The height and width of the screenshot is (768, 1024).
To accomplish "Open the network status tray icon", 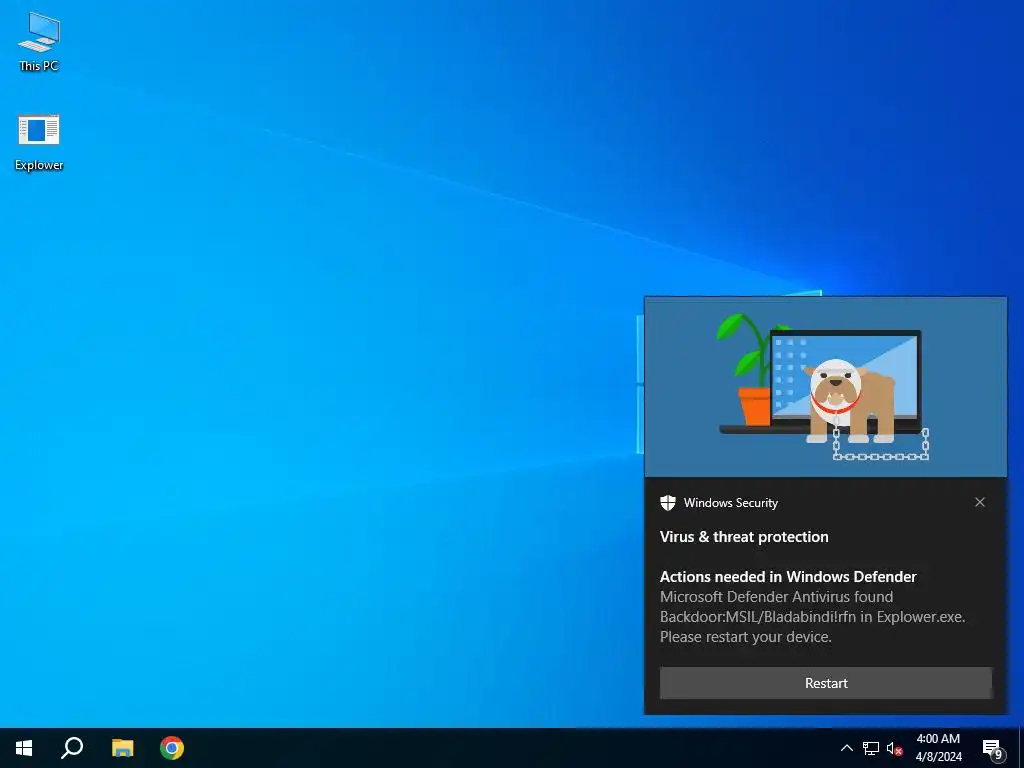I will point(871,748).
